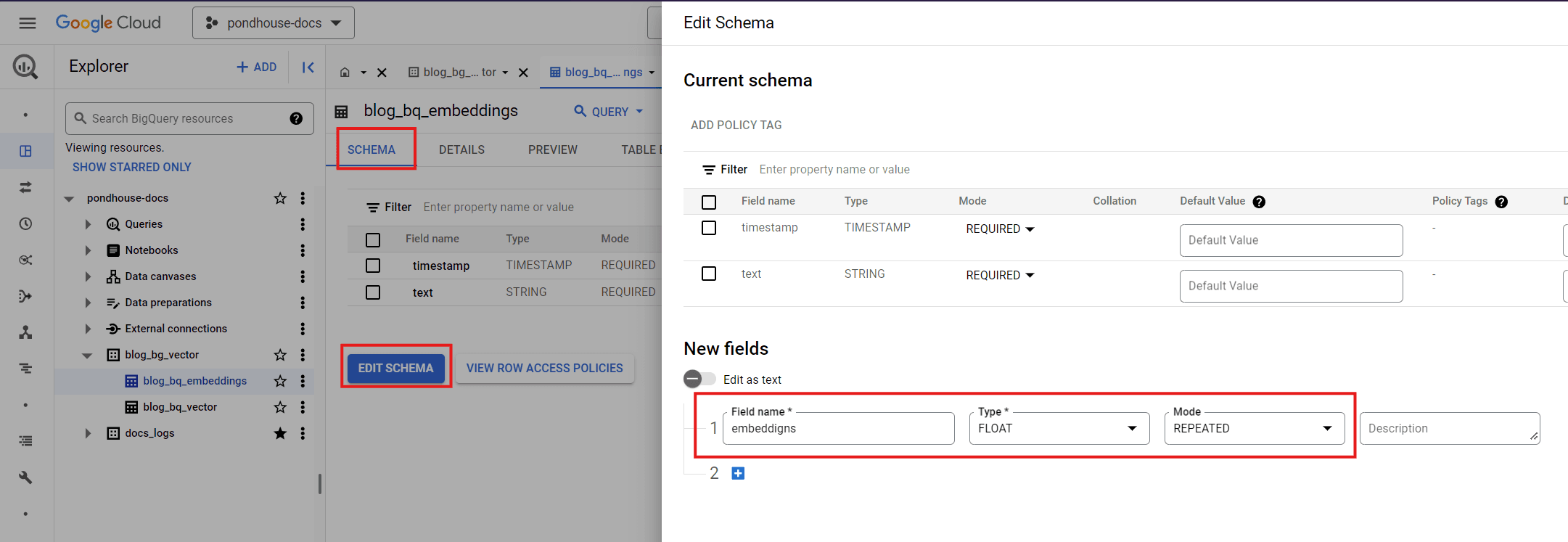1568x542 pixels.
Task: Open more actions for Notebooks
Action: tap(303, 250)
